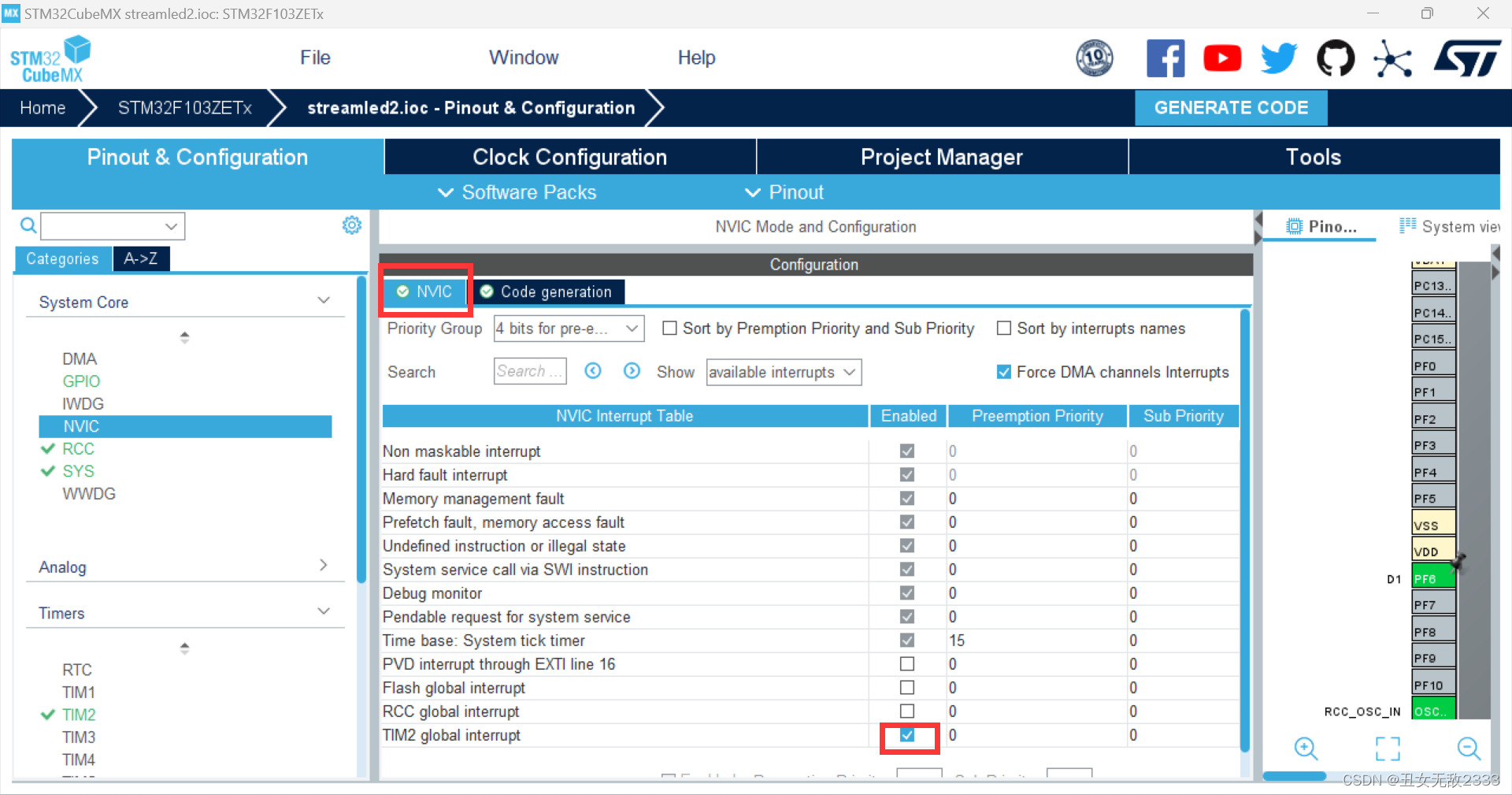Go to Home breadcrumb
The width and height of the screenshot is (1512, 795).
point(43,108)
